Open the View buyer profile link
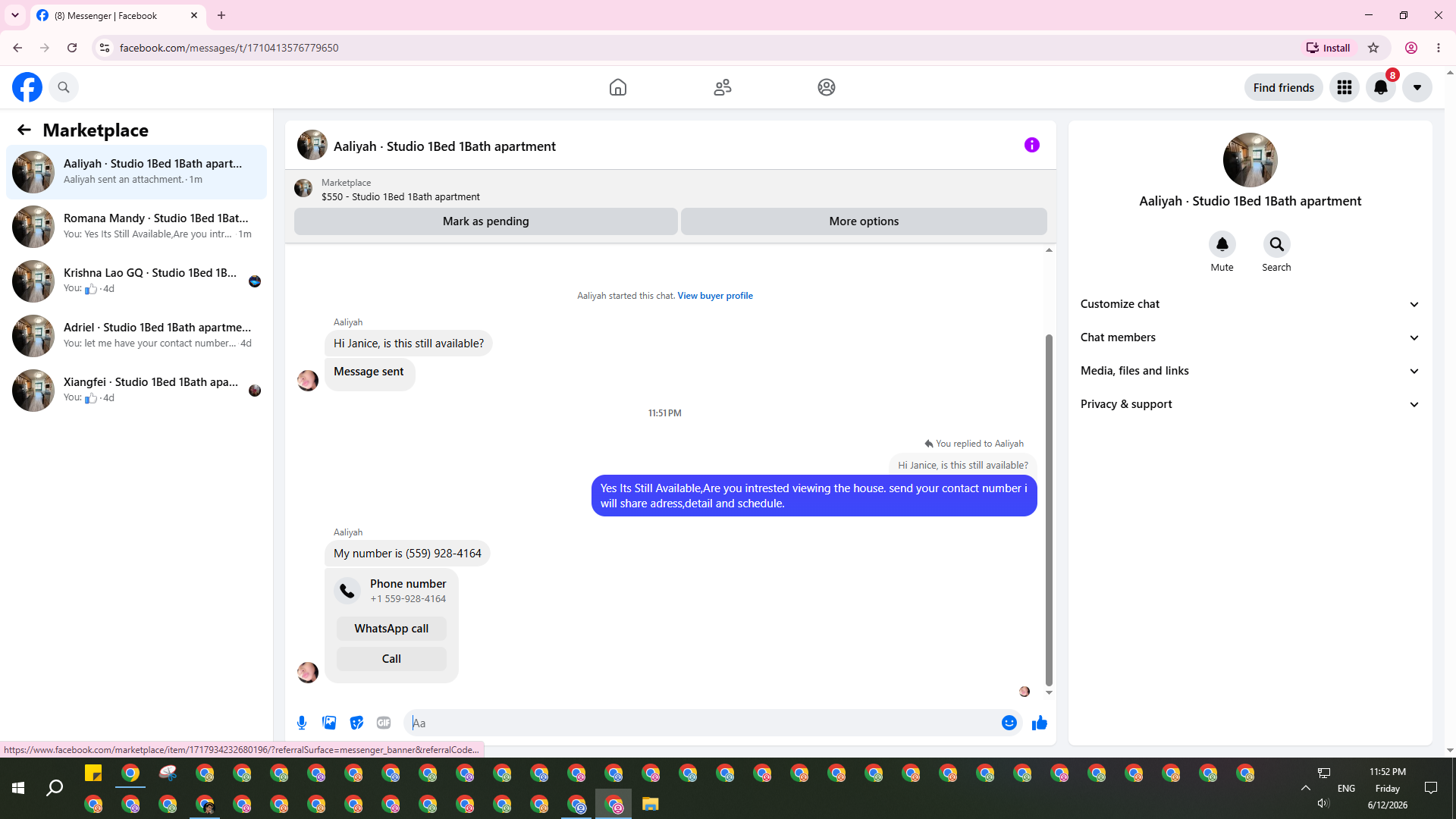This screenshot has height=819, width=1456. [715, 296]
